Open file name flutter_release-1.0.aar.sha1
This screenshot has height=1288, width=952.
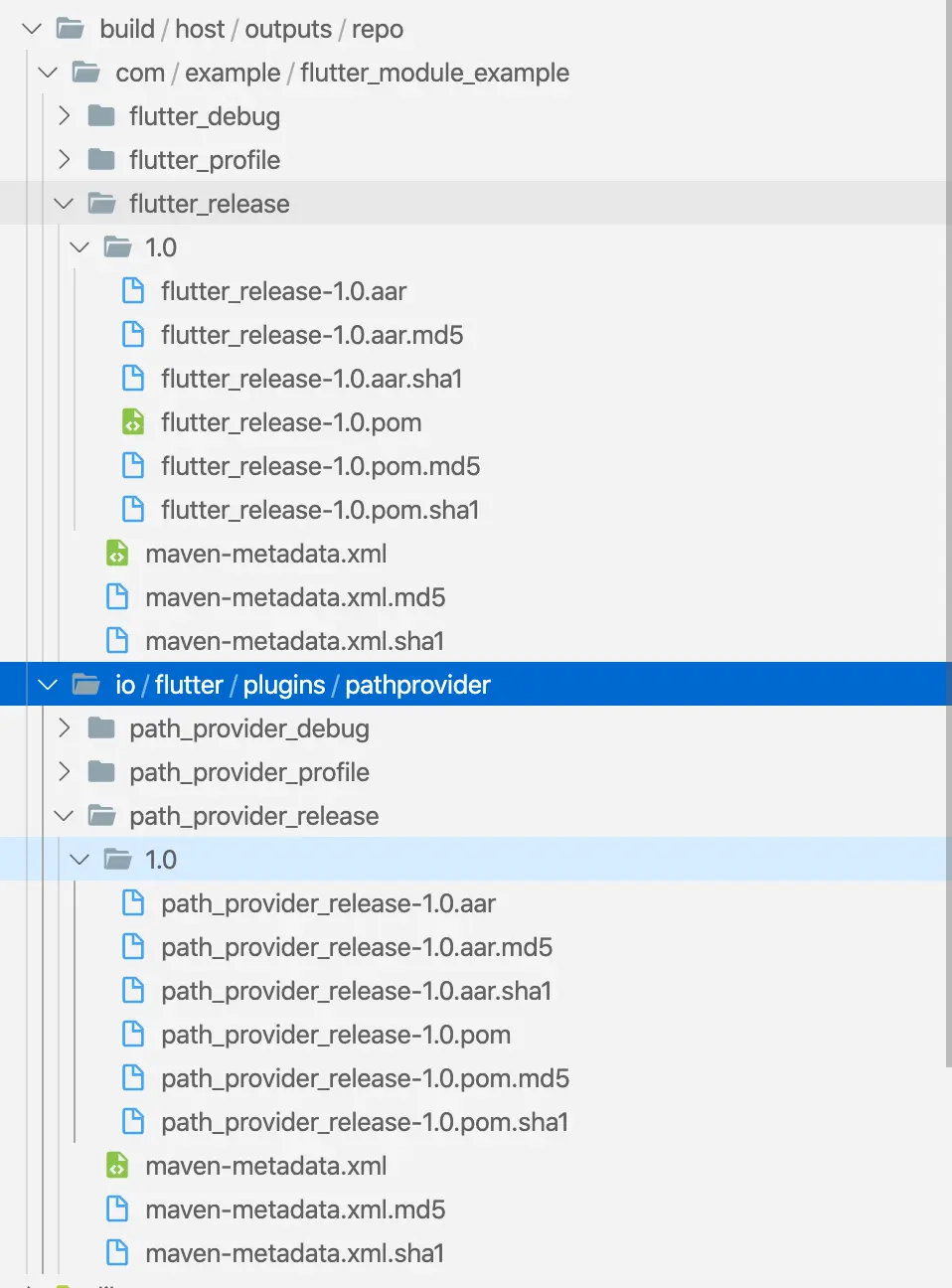click(312, 380)
